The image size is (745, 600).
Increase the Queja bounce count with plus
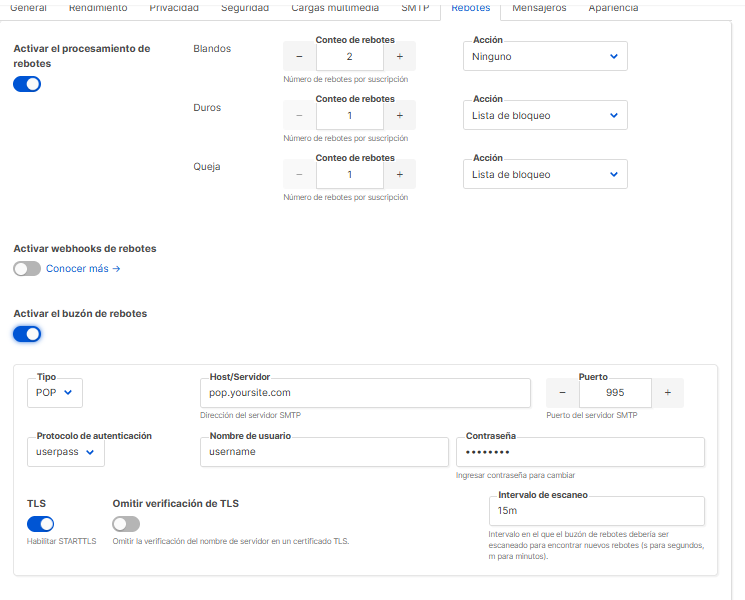tap(399, 175)
